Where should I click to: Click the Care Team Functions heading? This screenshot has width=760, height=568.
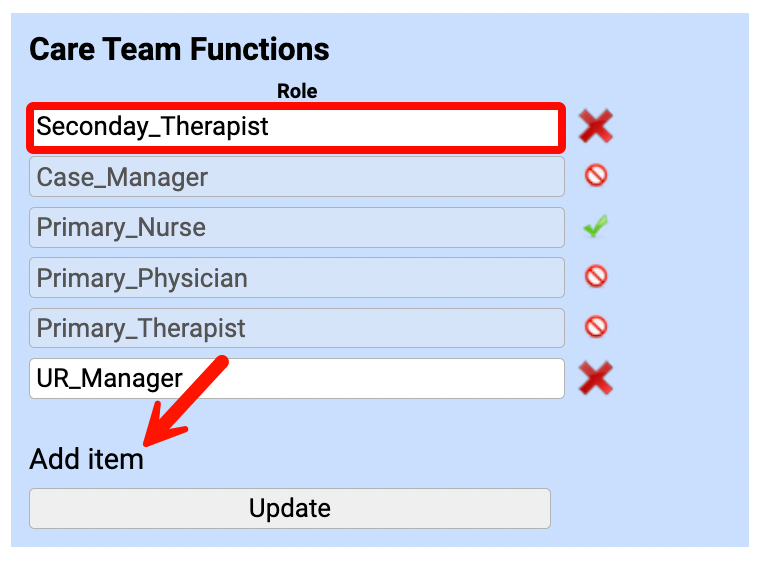(x=179, y=49)
